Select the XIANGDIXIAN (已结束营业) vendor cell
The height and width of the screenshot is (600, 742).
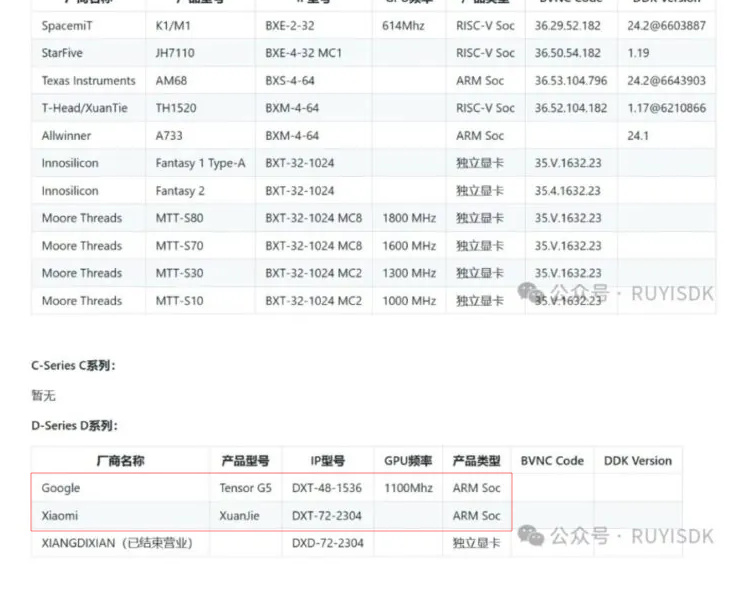[117, 543]
